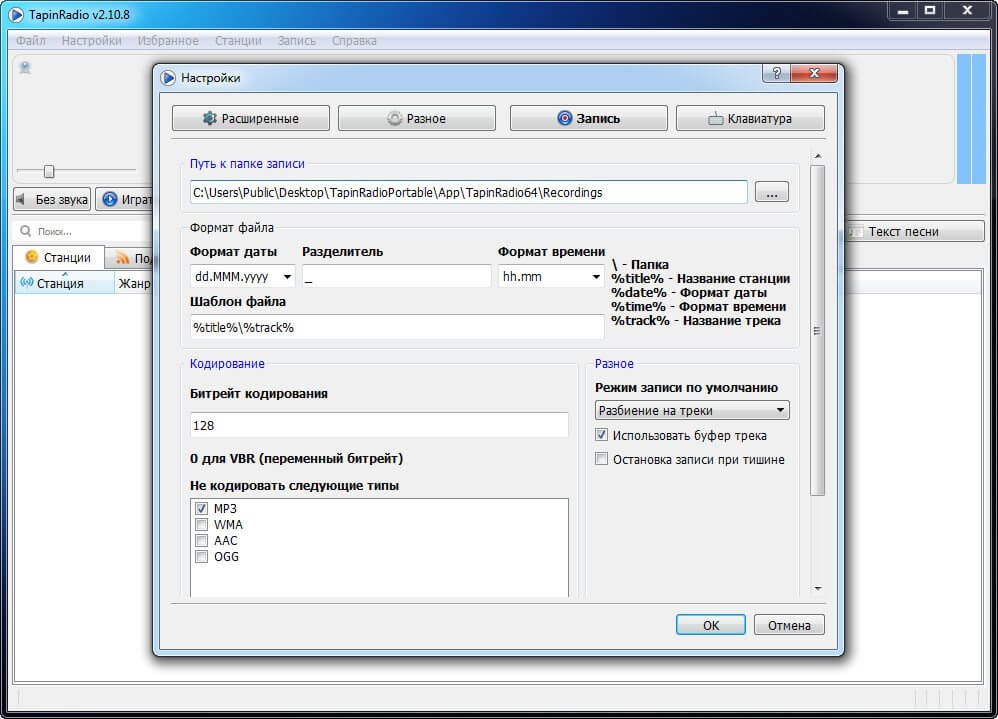998x719 pixels.
Task: Open the Разное settings tab
Action: click(x=417, y=118)
